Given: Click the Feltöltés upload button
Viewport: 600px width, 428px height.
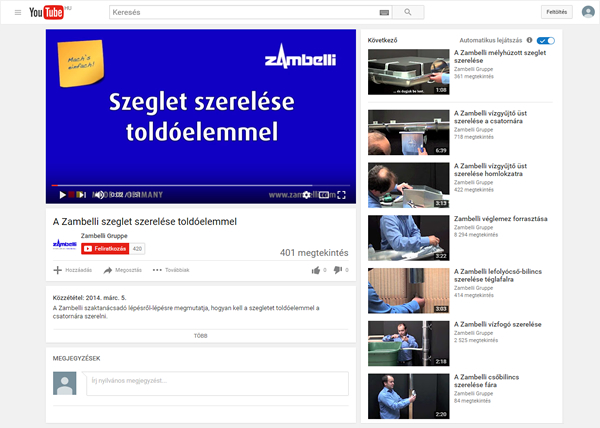Looking at the screenshot, I should tap(557, 12).
